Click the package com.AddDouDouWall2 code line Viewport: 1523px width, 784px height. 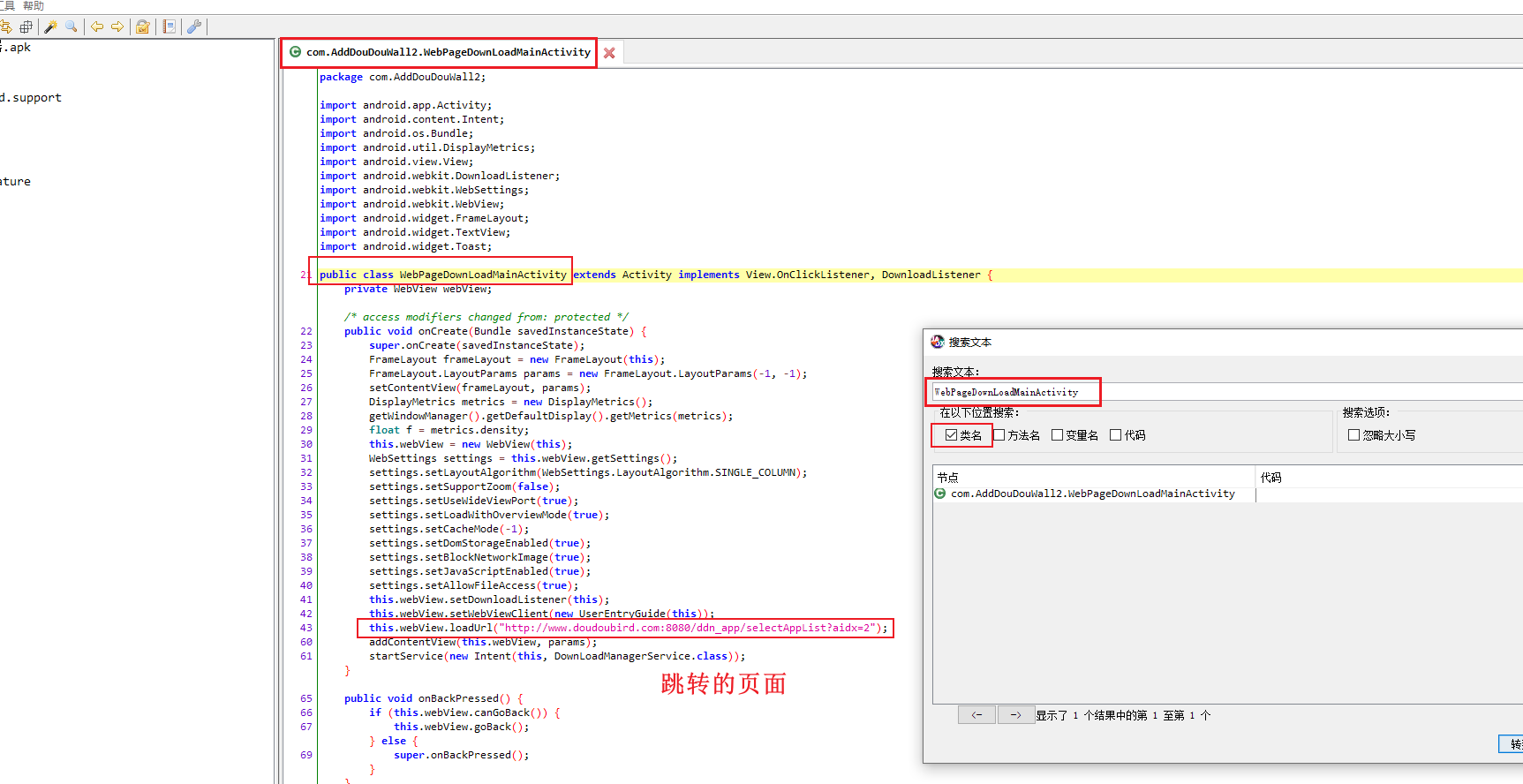coord(403,77)
